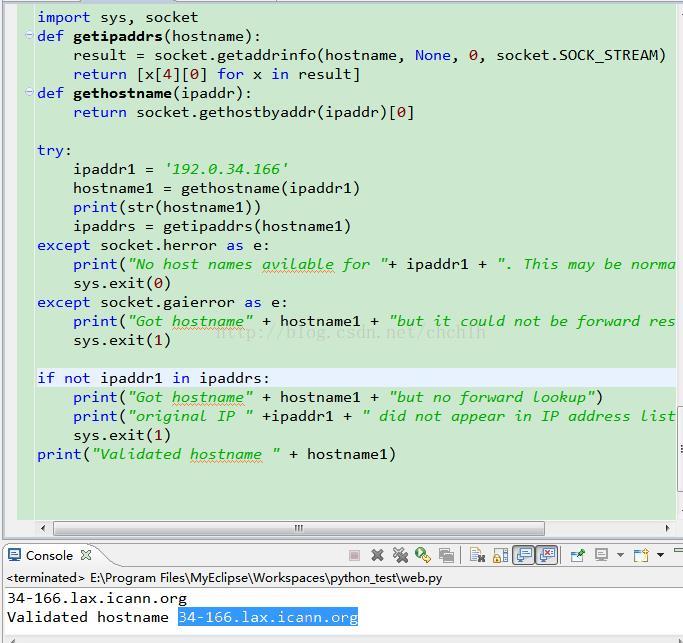Viewport: 683px width, 643px height.
Task: Click 'print(str(hostname1))' line
Action: point(167,207)
